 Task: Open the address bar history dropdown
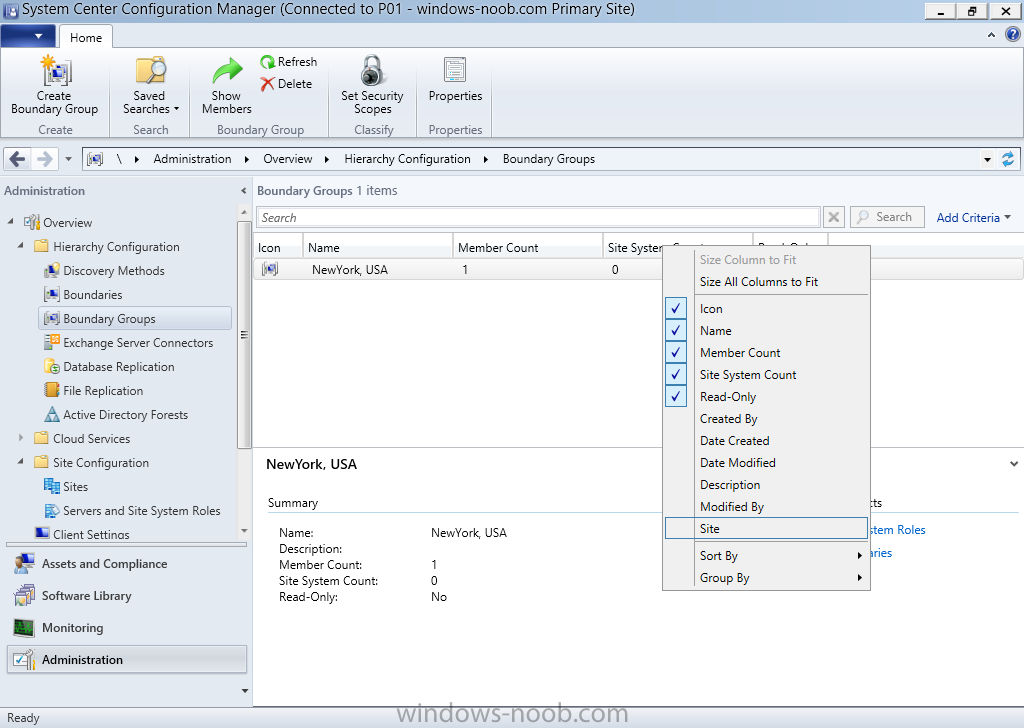point(987,159)
